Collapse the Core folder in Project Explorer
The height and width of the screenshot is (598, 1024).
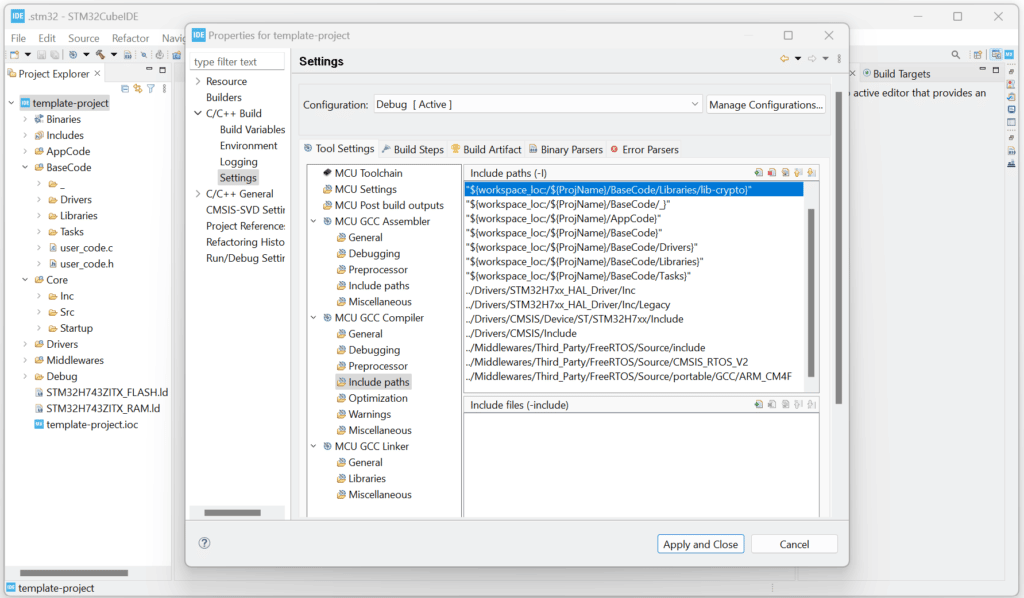click(25, 280)
